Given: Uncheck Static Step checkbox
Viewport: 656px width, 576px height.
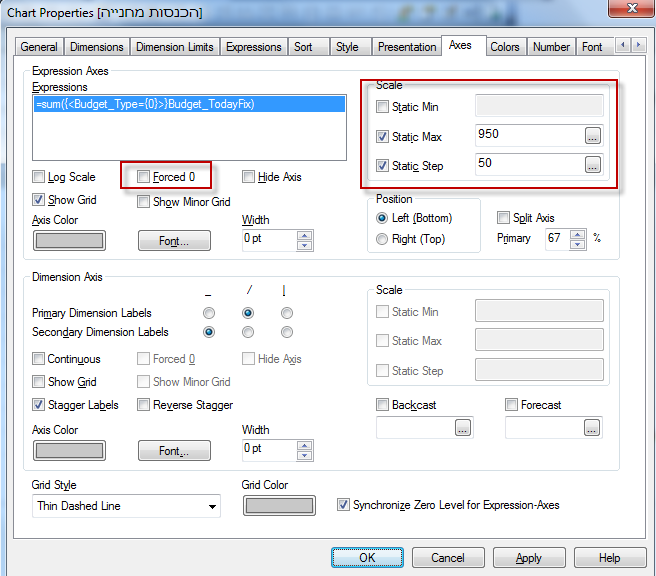Looking at the screenshot, I should click(x=382, y=166).
